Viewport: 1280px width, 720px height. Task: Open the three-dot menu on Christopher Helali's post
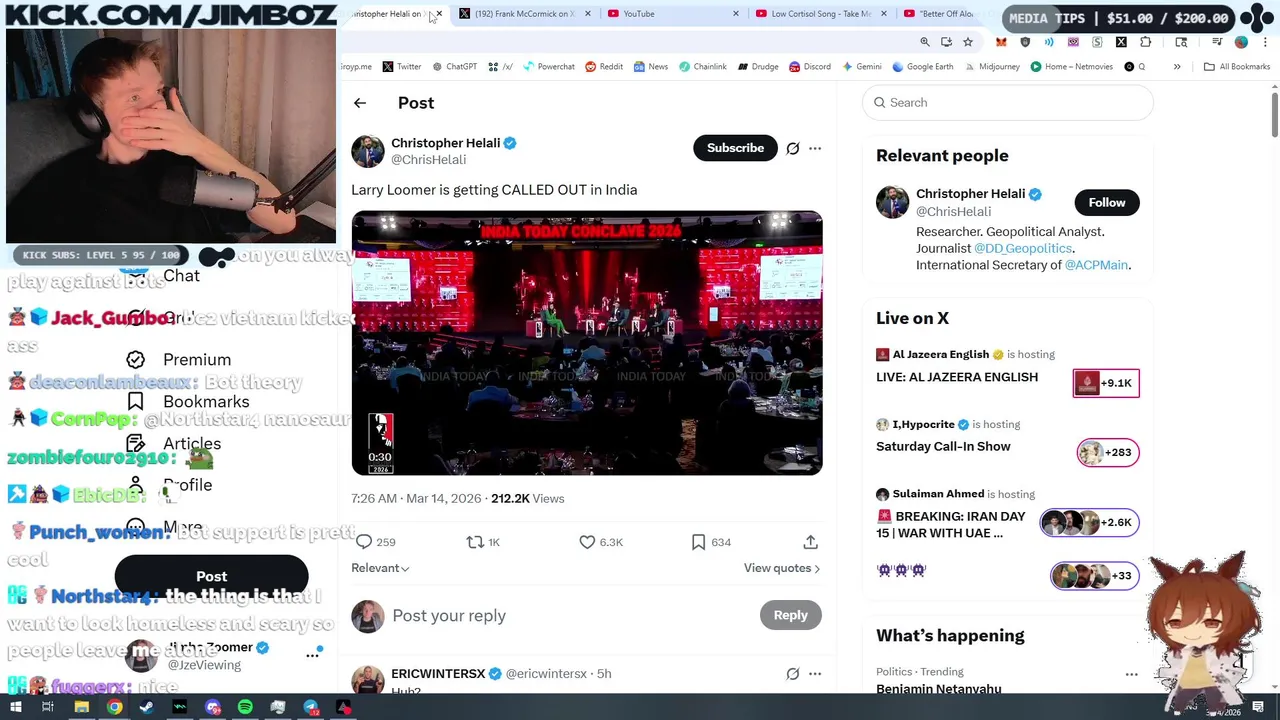[815, 148]
